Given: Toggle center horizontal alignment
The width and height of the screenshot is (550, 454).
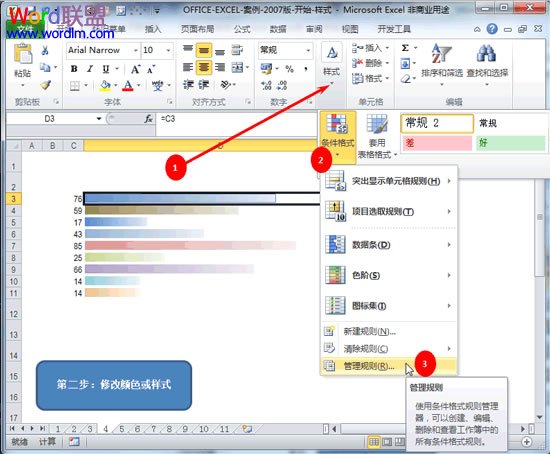Looking at the screenshot, I should (x=204, y=67).
